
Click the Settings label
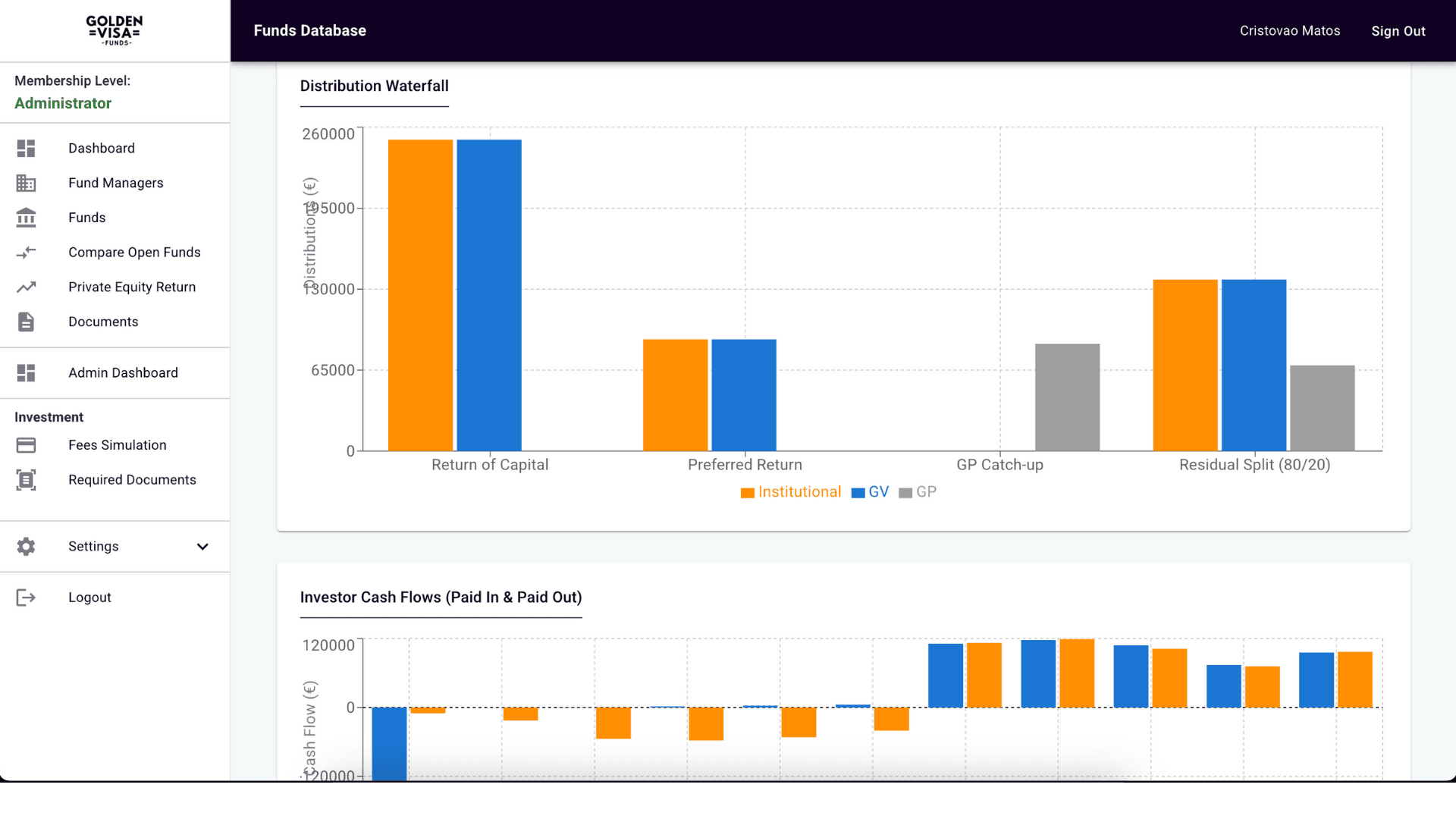(x=93, y=546)
